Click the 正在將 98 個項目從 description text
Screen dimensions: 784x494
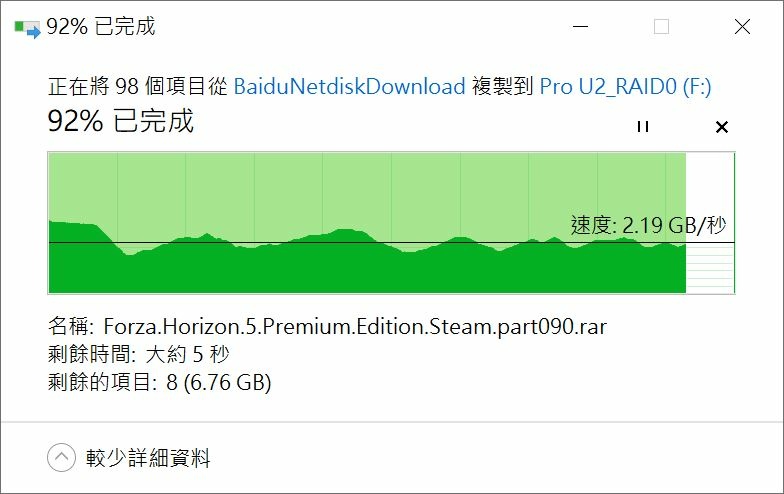tap(138, 86)
